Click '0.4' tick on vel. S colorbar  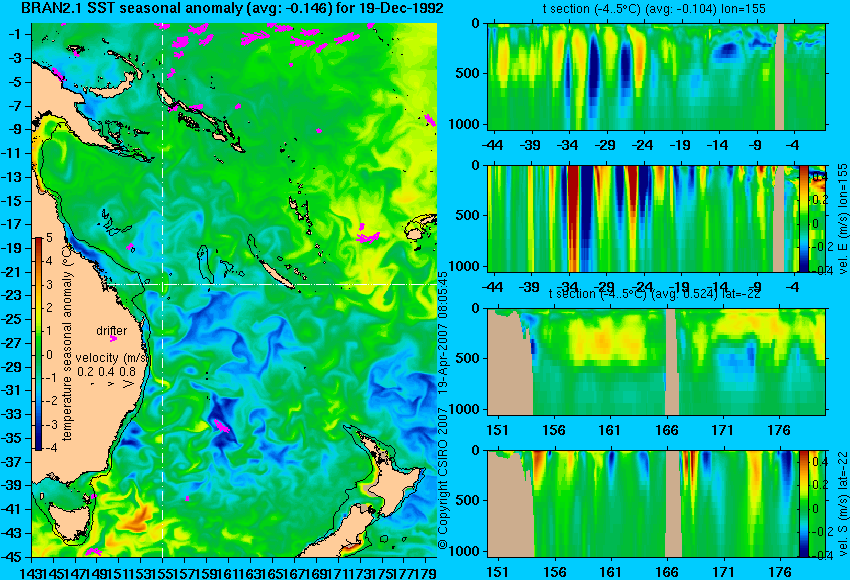(819, 461)
